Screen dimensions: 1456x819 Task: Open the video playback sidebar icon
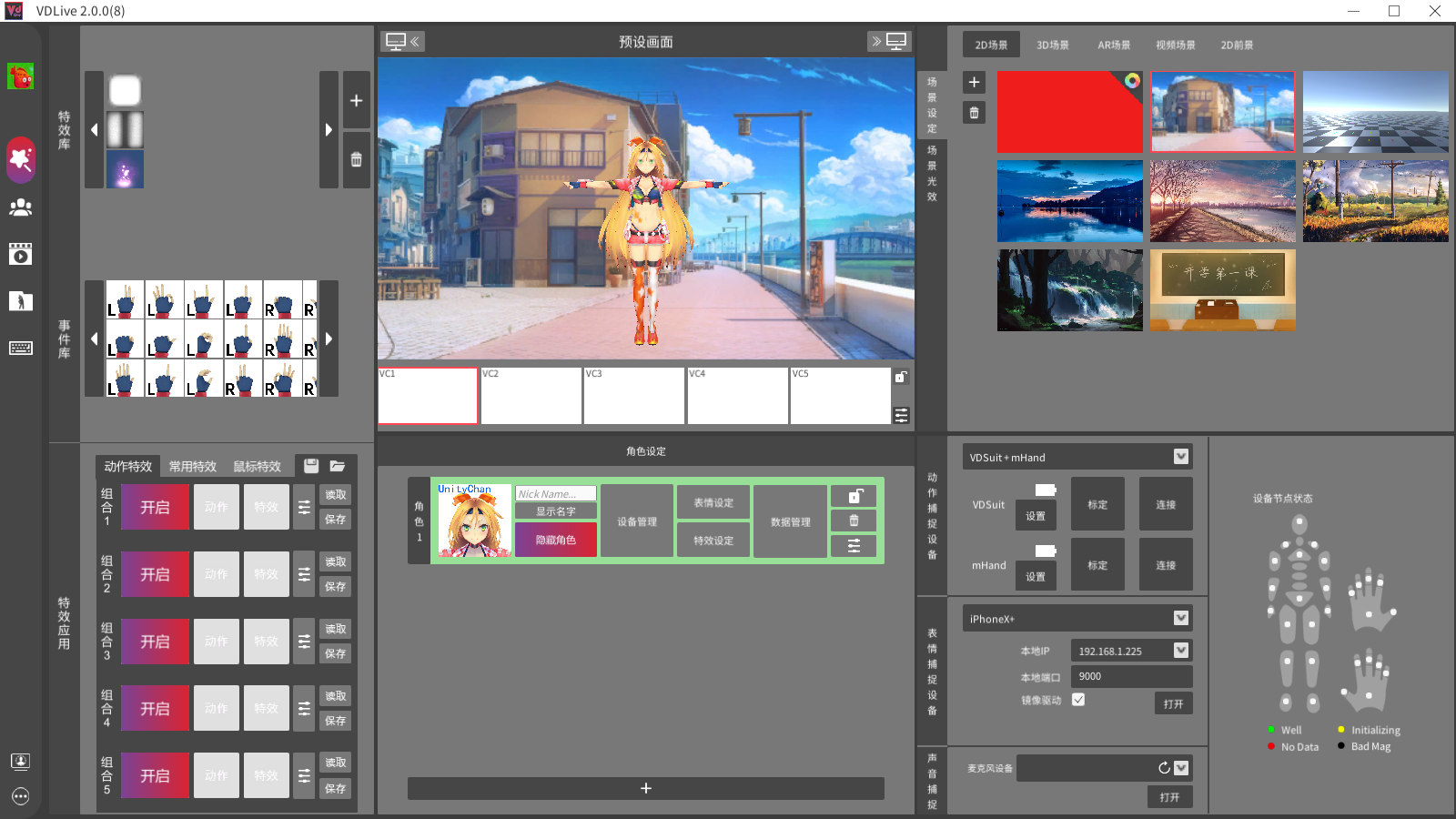(21, 254)
